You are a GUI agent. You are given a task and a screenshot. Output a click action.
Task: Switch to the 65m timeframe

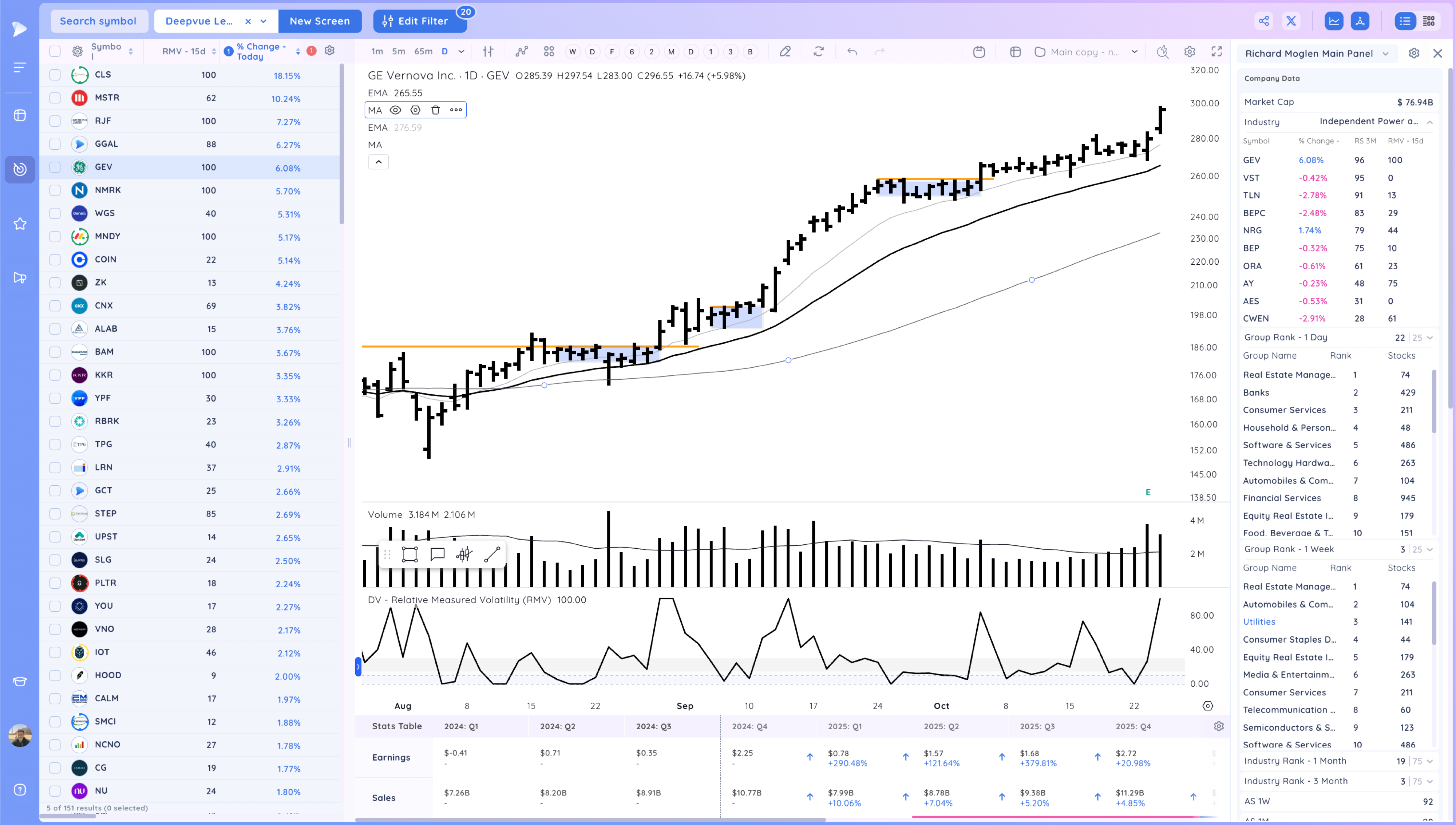pos(423,52)
